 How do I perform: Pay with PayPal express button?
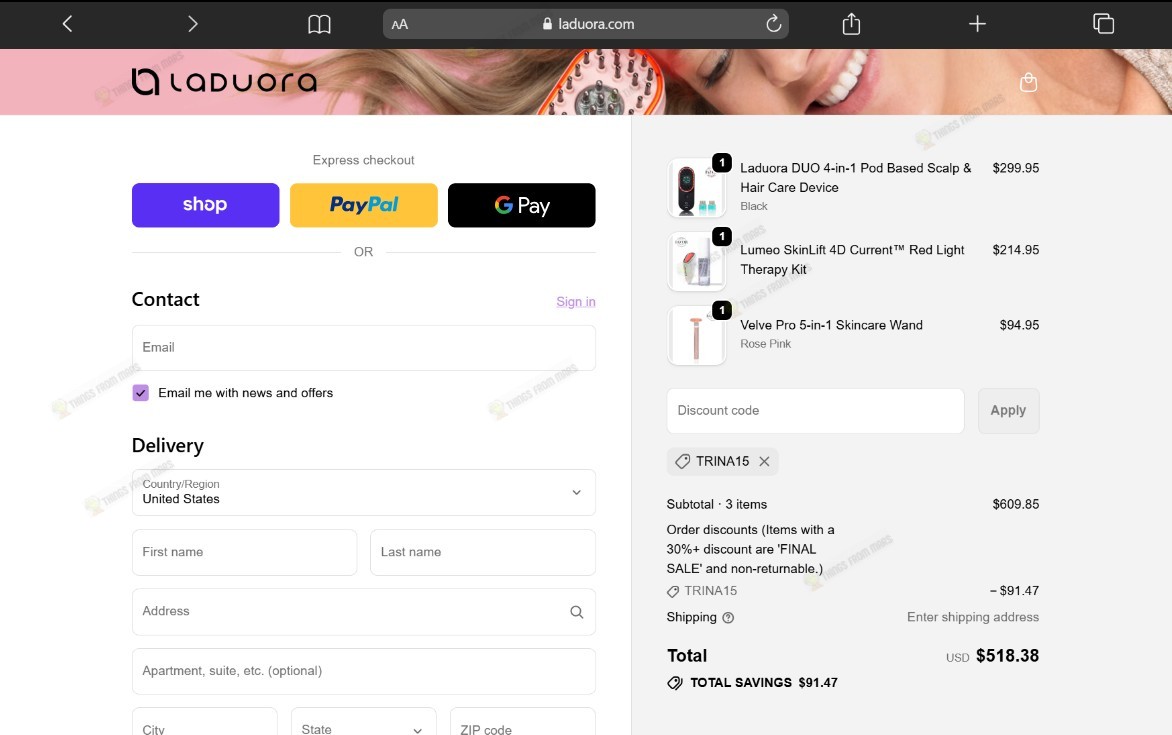click(363, 205)
